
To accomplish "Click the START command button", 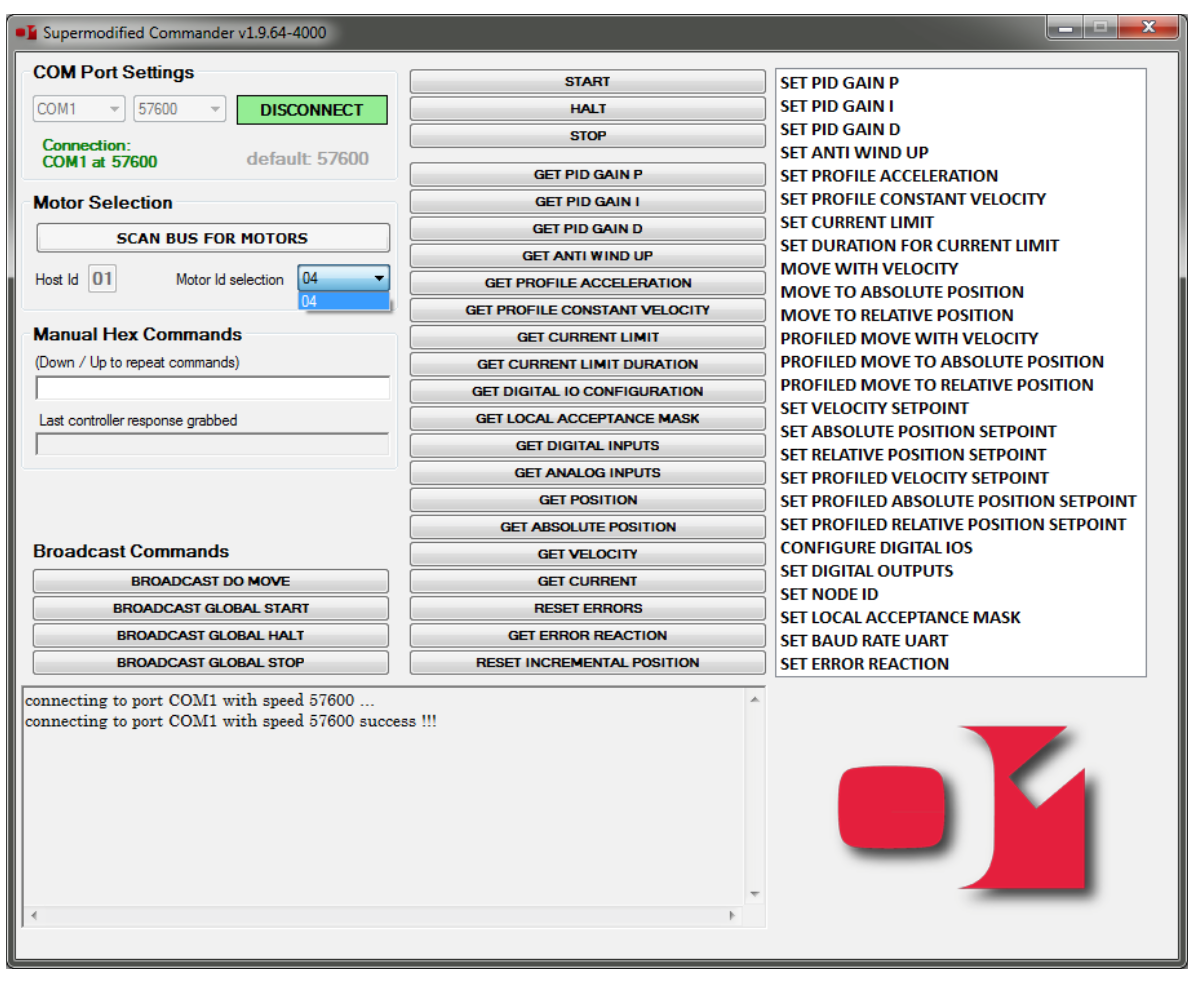I will coord(587,81).
